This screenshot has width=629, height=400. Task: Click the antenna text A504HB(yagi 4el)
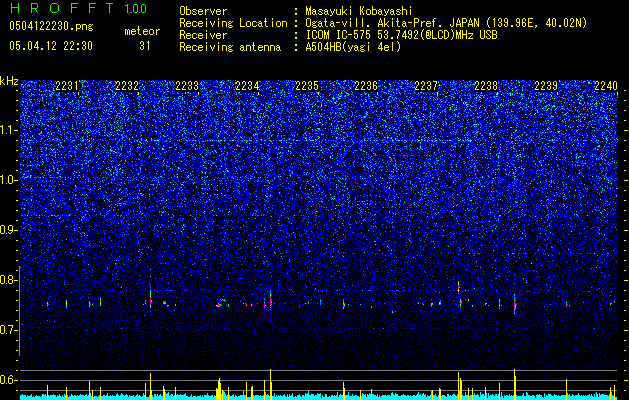tap(353, 47)
